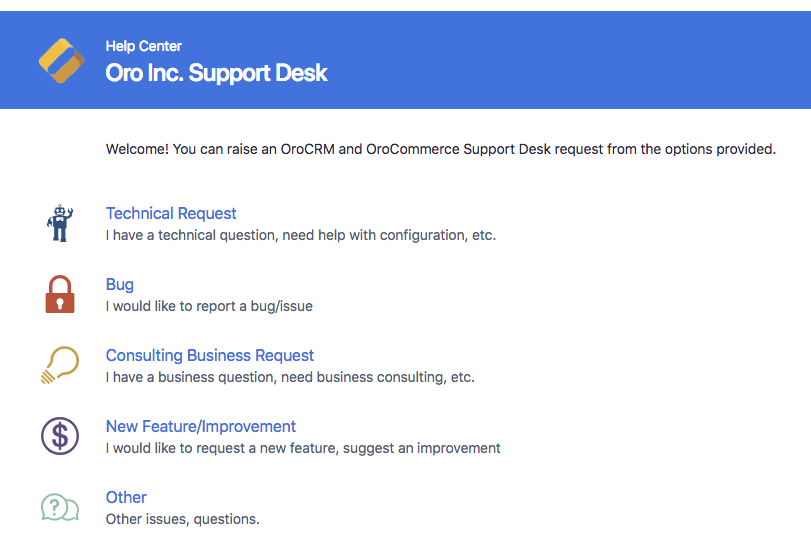Click the question speech bubbles Other icon
The height and width of the screenshot is (548, 811).
point(60,507)
